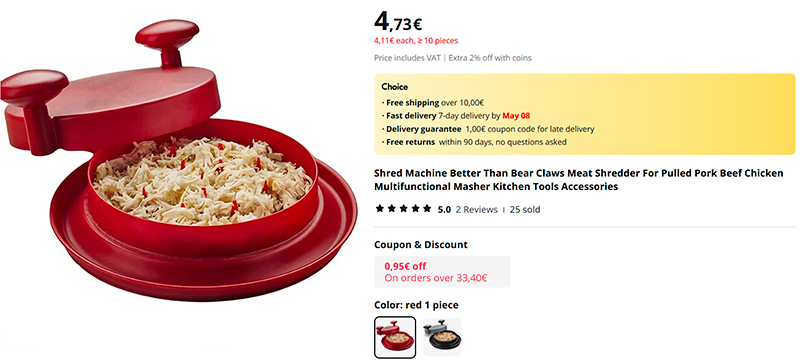Select the red color variant thumbnail
Viewport: 800px width, 364px height.
pos(395,337)
